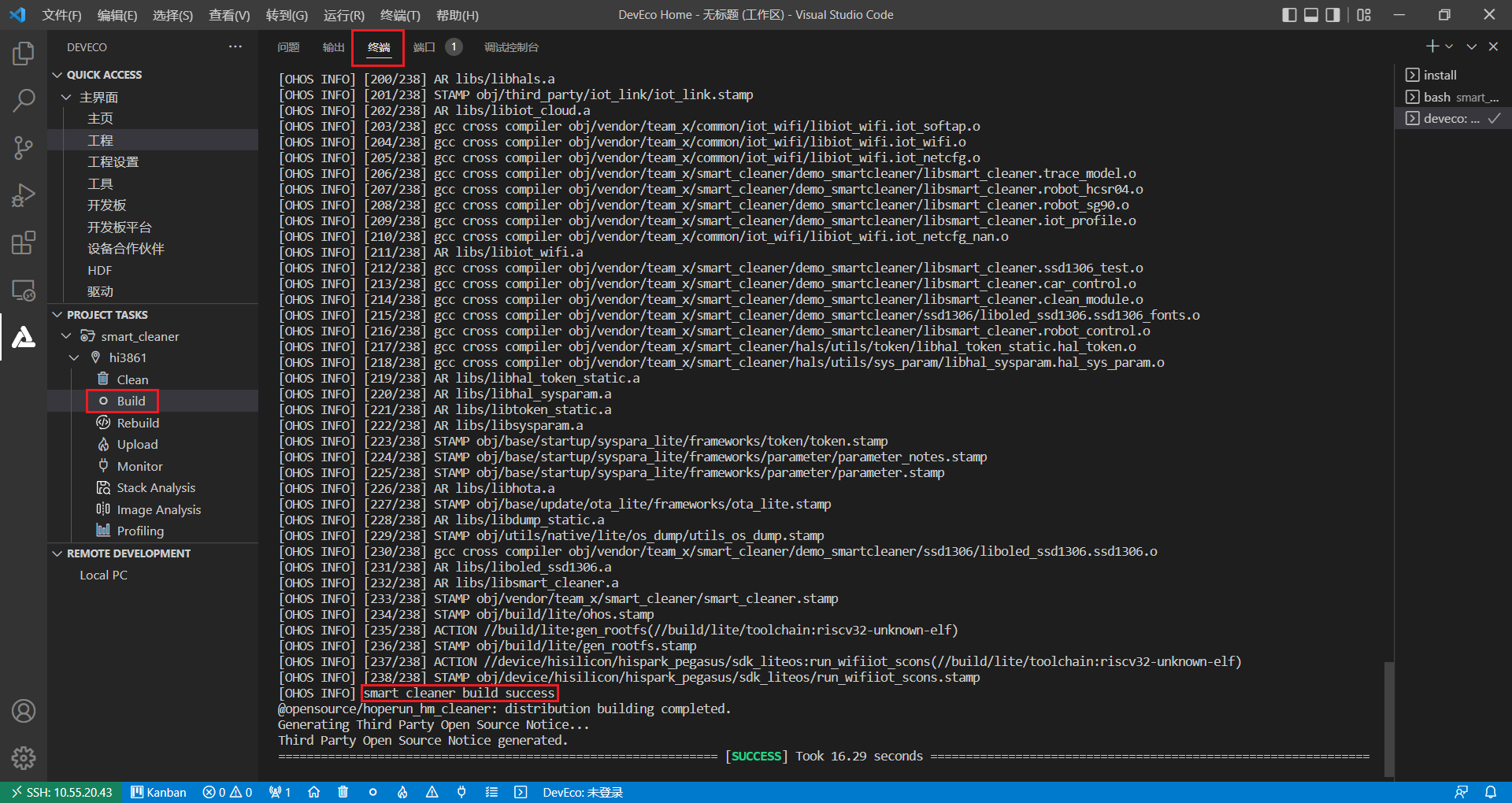Viewport: 1512px width, 803px height.
Task: Open the Run and Debug view
Action: [24, 195]
